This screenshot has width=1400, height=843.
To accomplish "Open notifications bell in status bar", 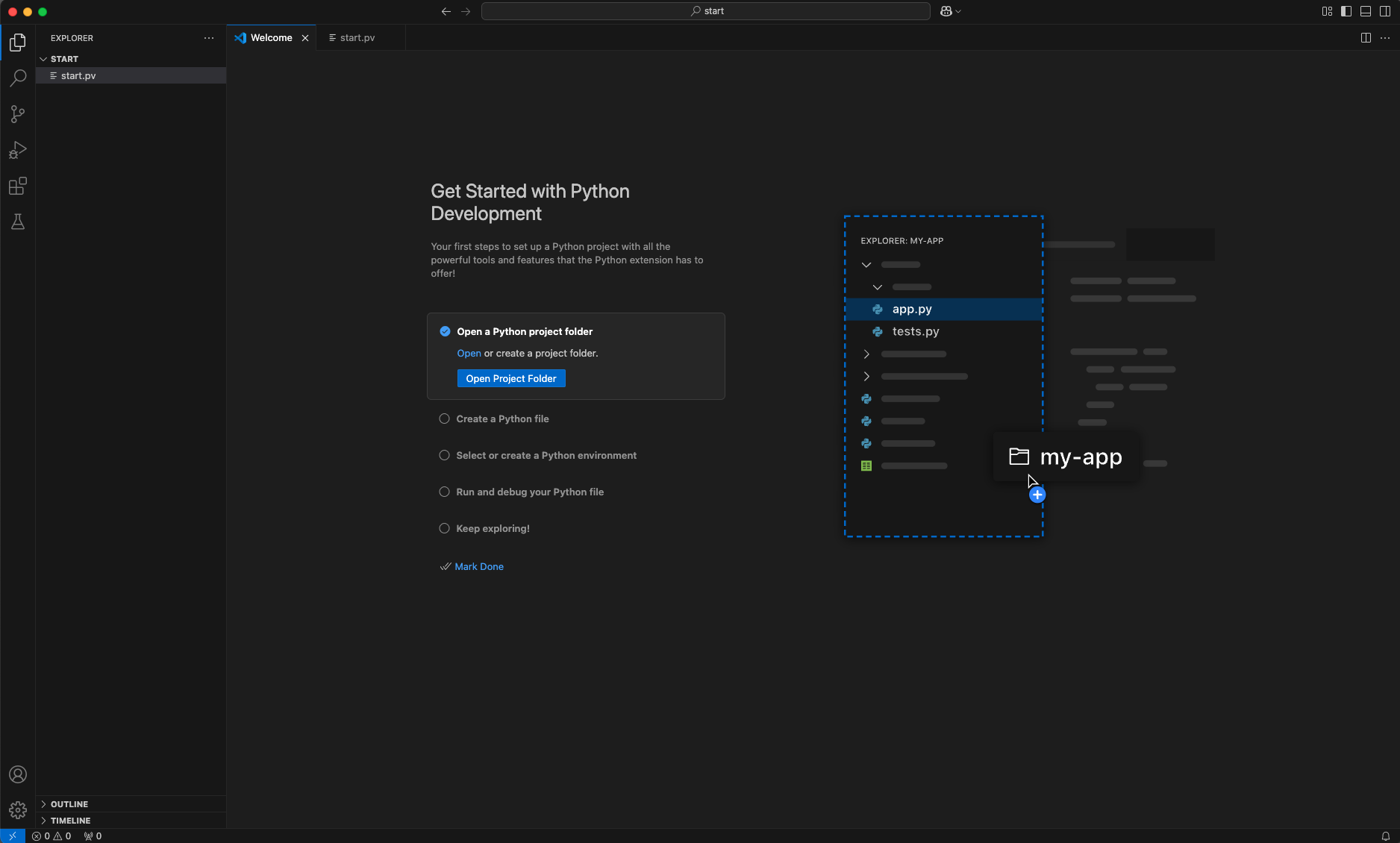I will click(1385, 836).
